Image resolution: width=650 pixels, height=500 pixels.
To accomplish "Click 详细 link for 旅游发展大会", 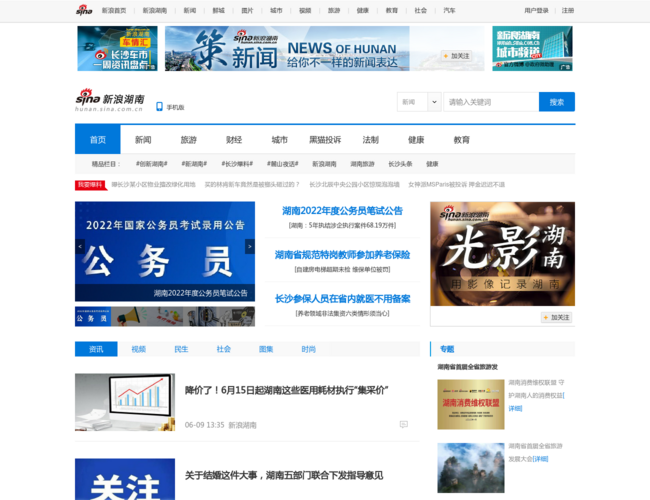I will pos(541,459).
